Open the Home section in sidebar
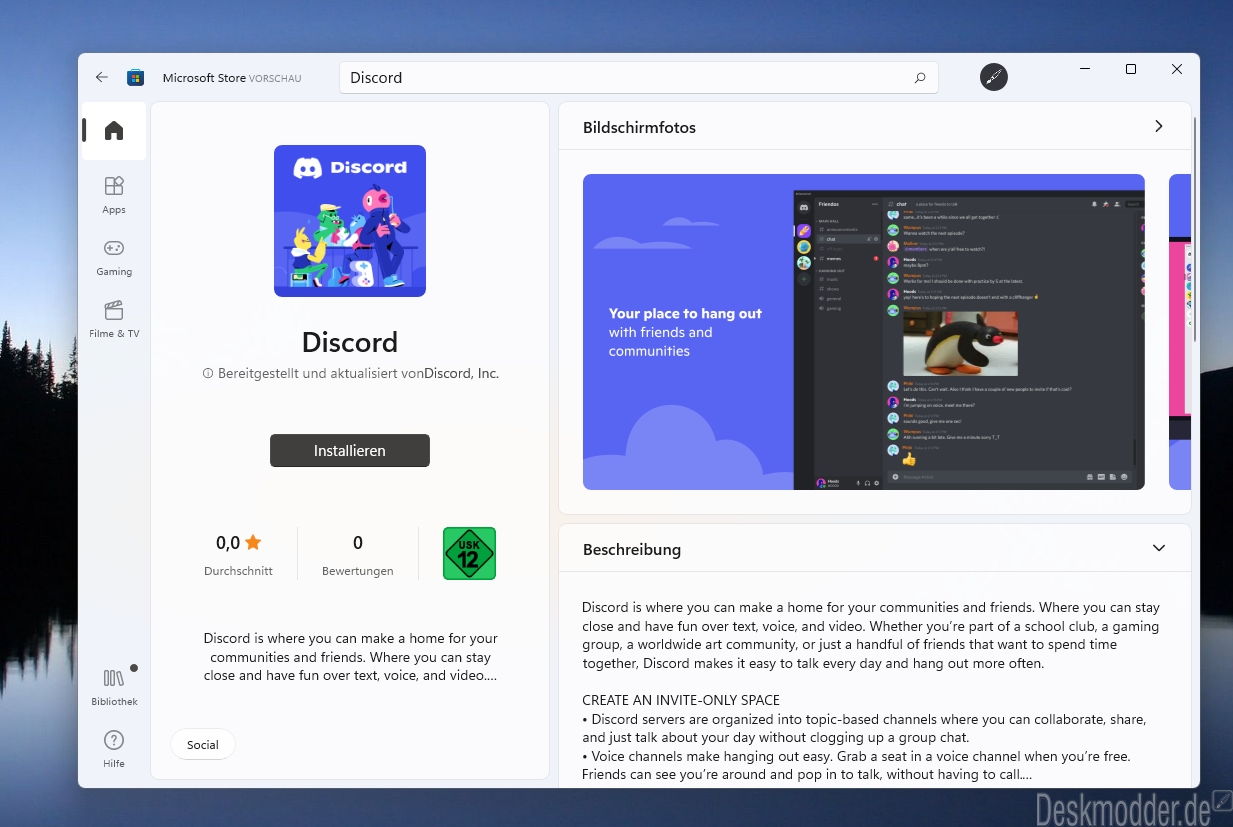Image resolution: width=1233 pixels, height=827 pixels. click(x=114, y=131)
